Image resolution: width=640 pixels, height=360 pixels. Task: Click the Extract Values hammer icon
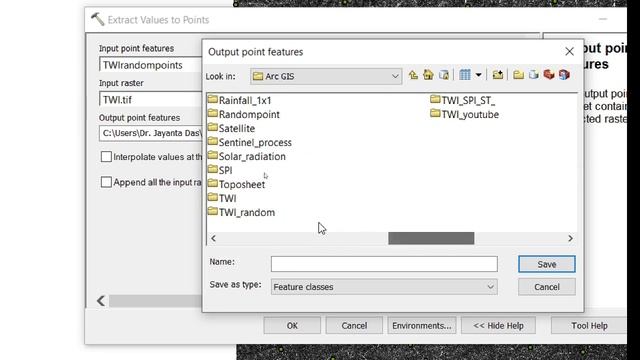pyautogui.click(x=98, y=19)
